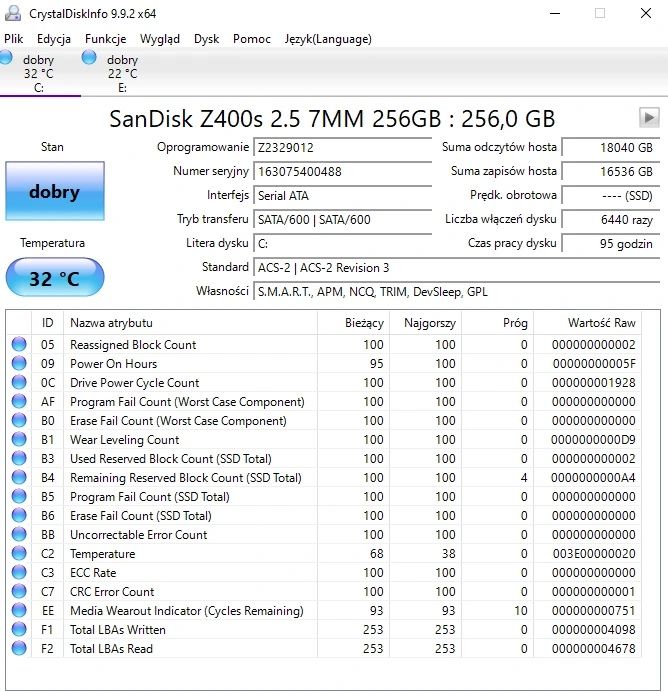668x692 pixels.
Task: Click the Interfejs field Serial ATA
Action: 342,196
